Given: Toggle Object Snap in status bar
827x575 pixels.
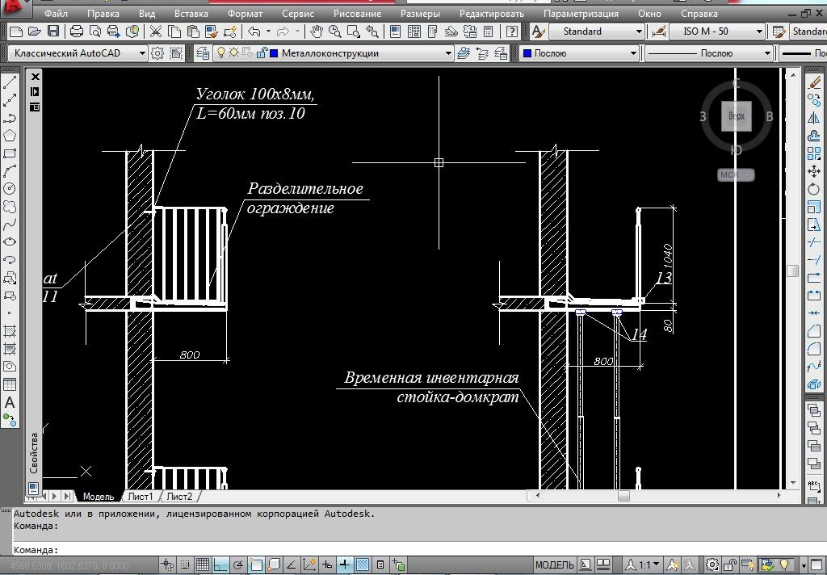Looking at the screenshot, I should [256, 565].
